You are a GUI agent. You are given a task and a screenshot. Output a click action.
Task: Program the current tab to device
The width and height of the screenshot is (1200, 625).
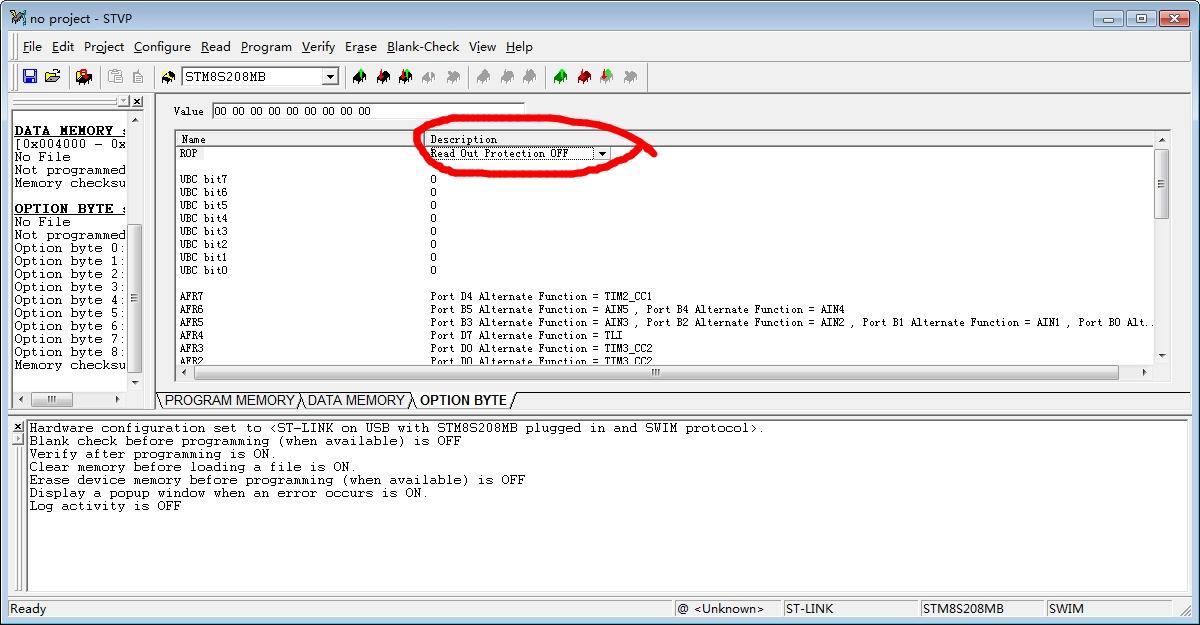(383, 76)
